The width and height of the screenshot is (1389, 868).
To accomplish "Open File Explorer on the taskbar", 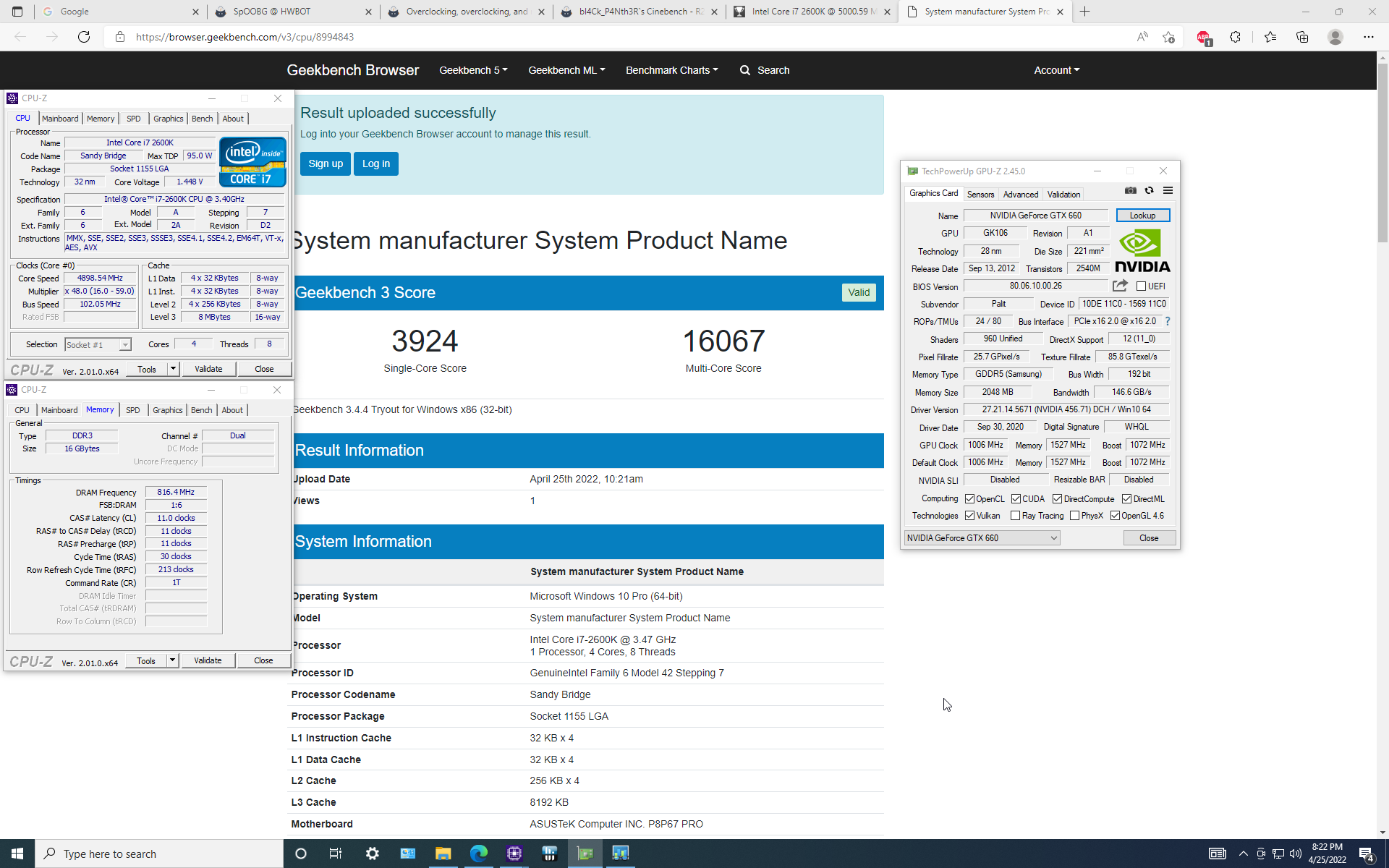I will tap(443, 854).
